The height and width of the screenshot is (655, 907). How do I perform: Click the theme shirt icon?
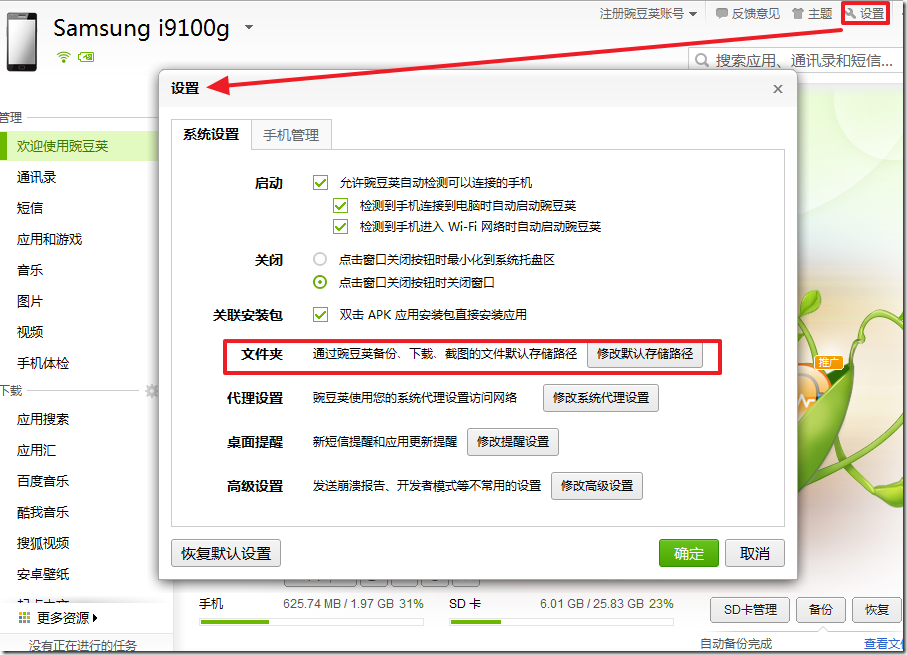click(x=798, y=13)
